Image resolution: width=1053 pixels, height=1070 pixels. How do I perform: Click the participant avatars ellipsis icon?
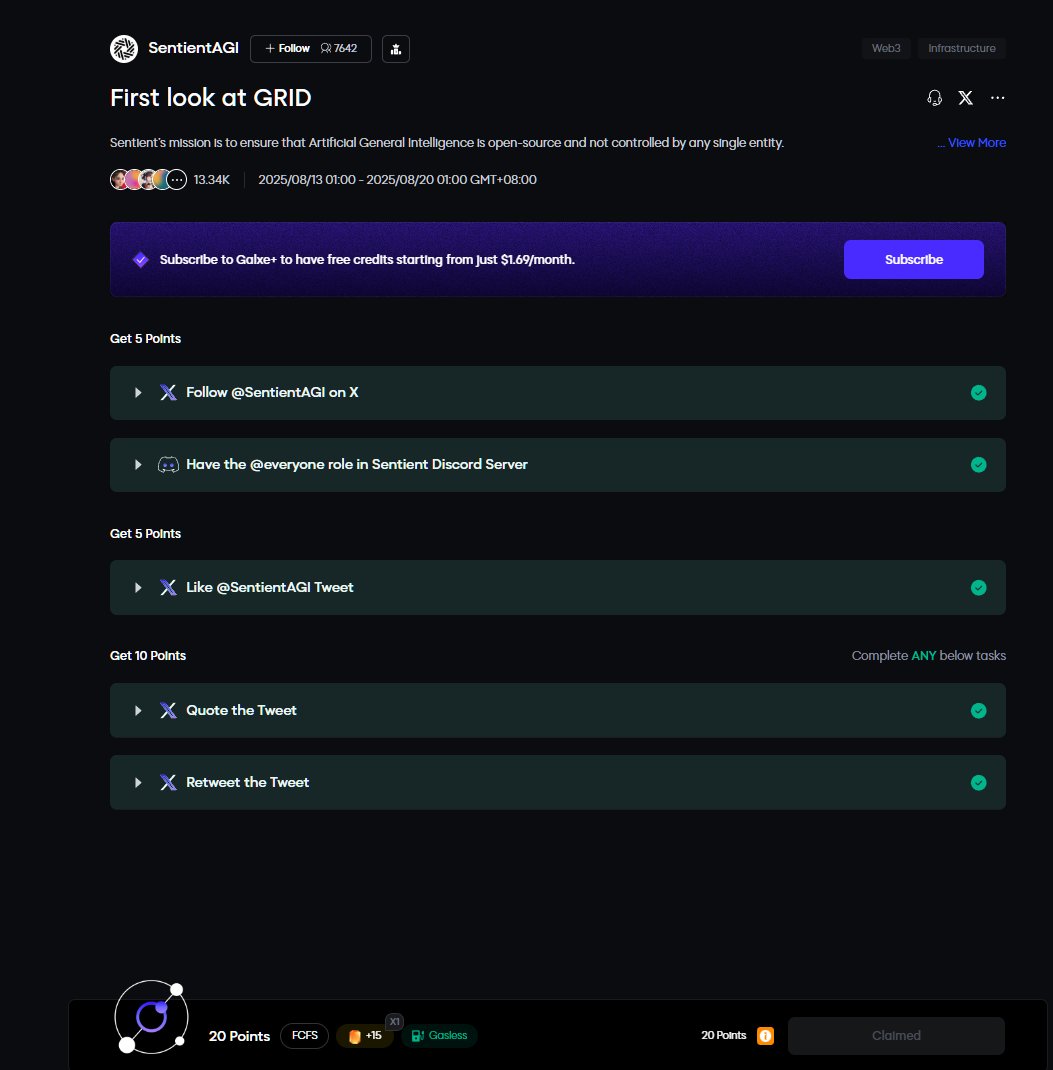[177, 180]
